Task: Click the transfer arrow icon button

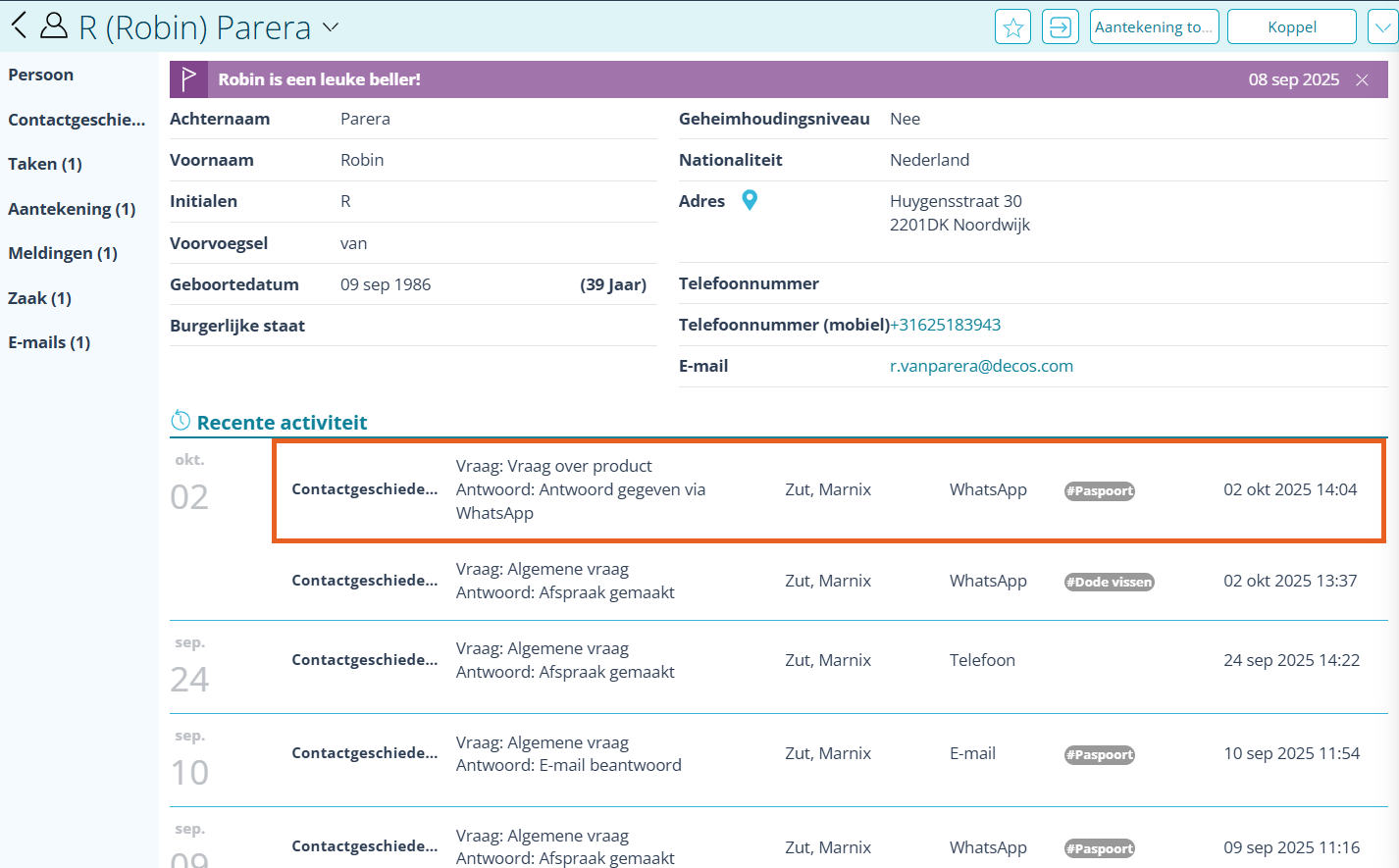Action: (1060, 27)
